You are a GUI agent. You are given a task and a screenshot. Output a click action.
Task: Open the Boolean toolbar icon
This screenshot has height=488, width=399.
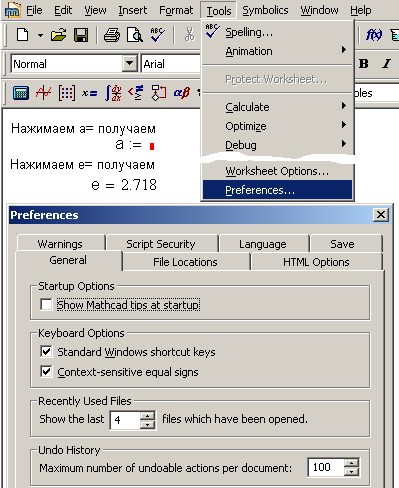[x=136, y=93]
